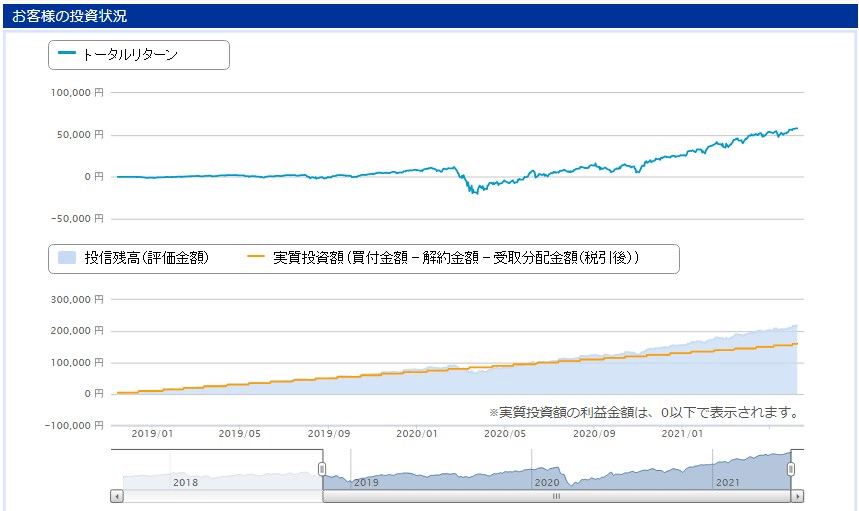Click the light blue 投信残高 legend swatch
Image resolution: width=859 pixels, height=511 pixels.
coord(67,257)
